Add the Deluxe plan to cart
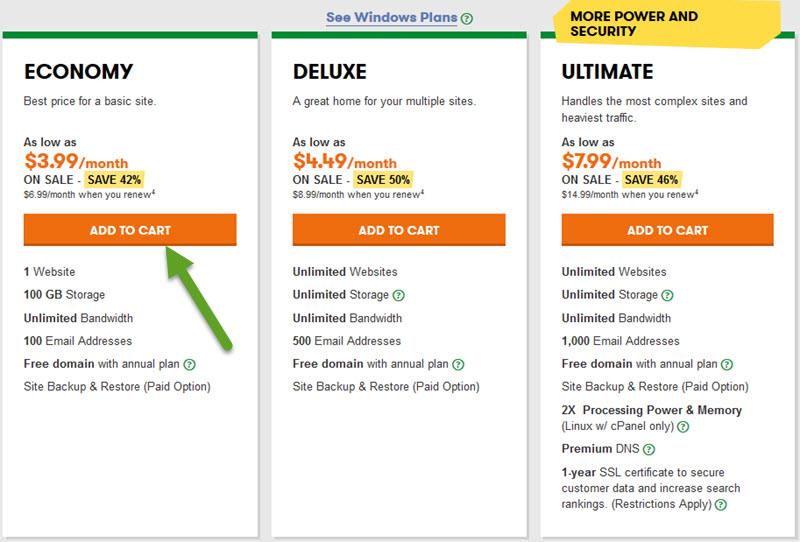This screenshot has width=800, height=542. click(399, 230)
